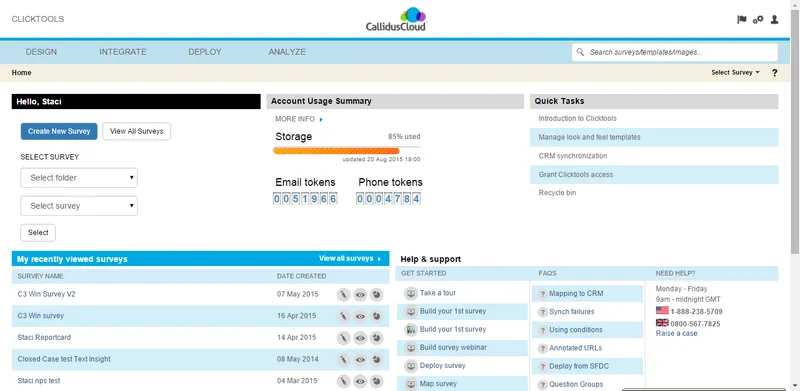Click the Email tokens counter
800x391 pixels.
[x=306, y=199]
